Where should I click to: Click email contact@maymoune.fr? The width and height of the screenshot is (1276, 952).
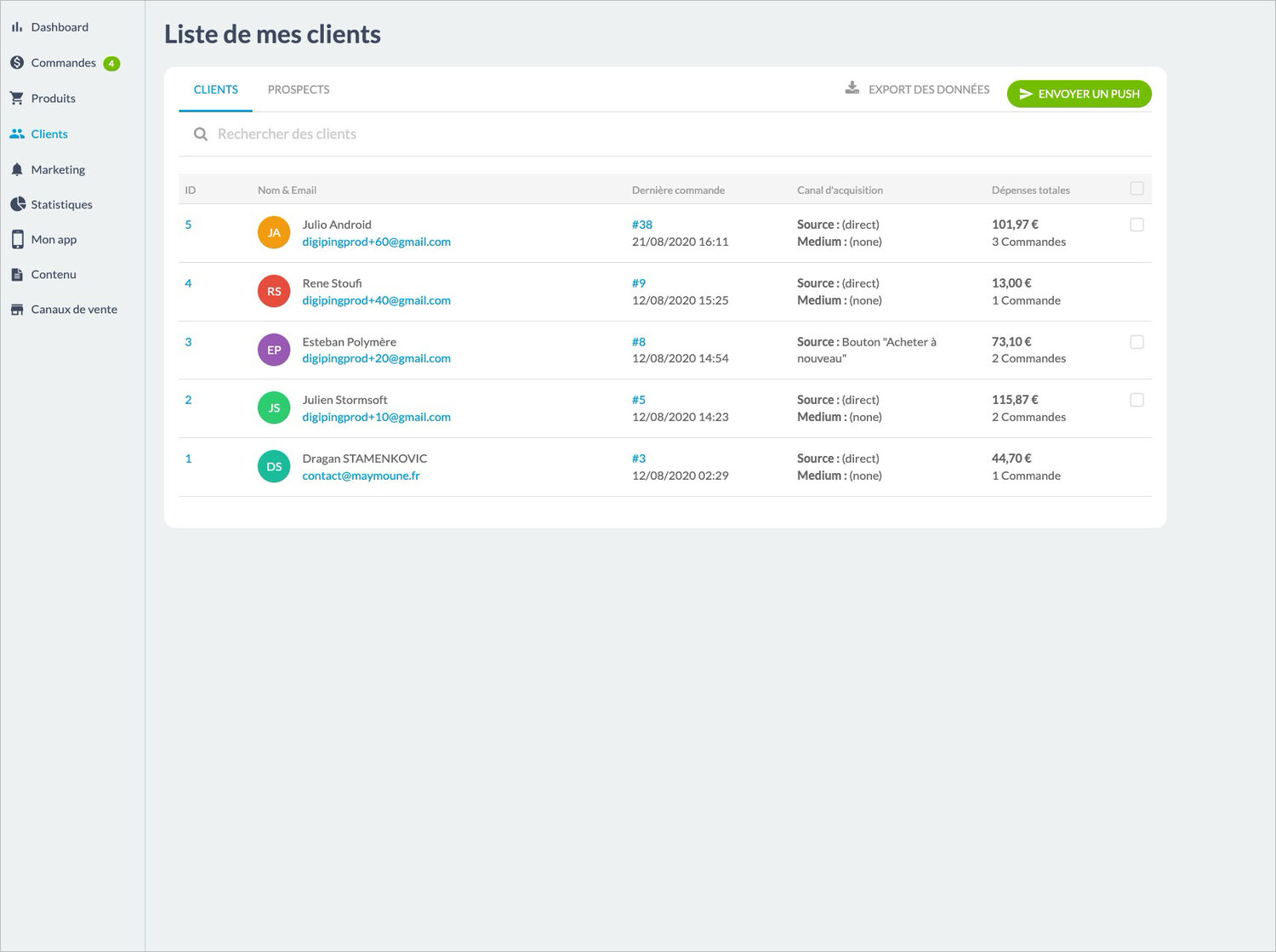(362, 476)
